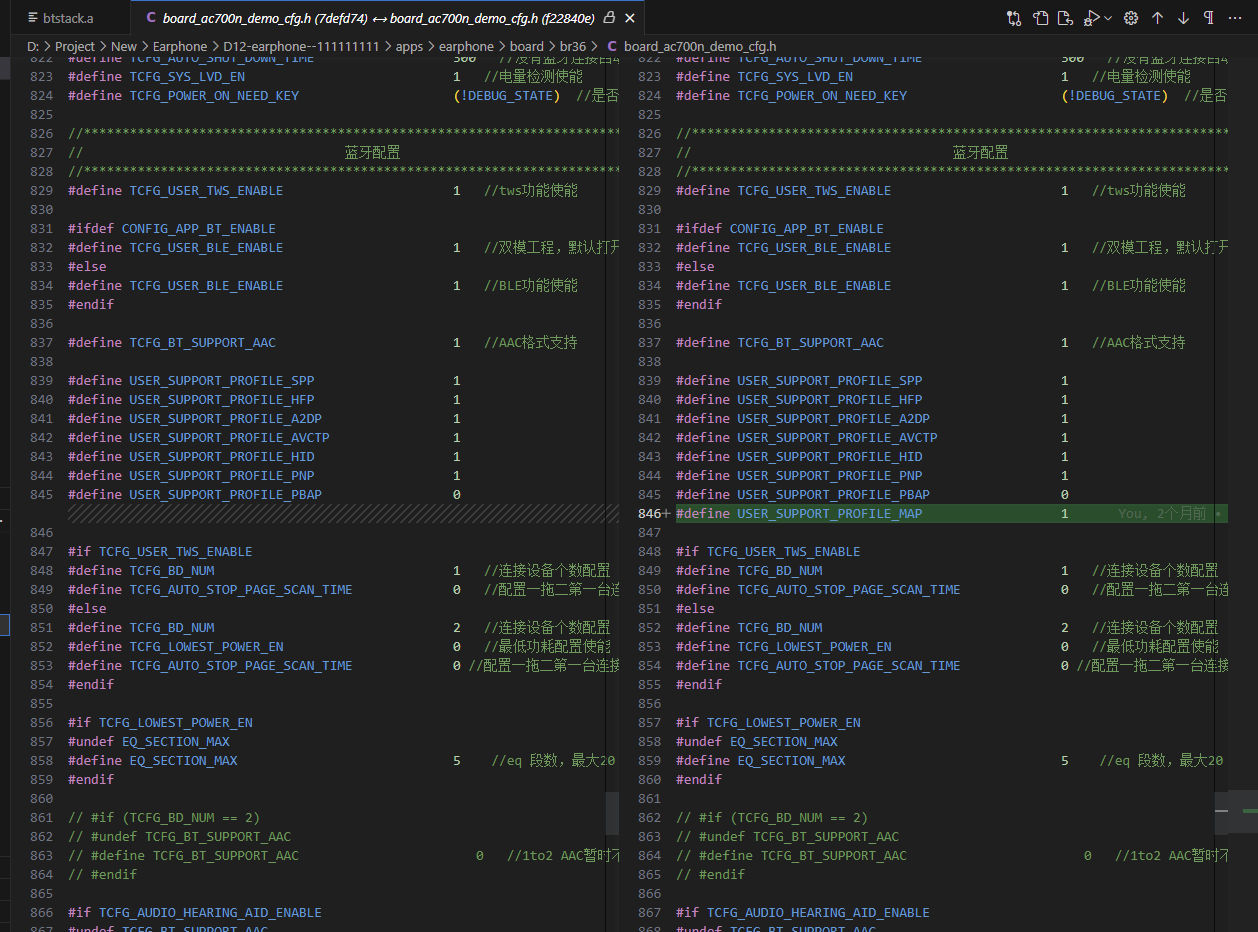
Task: Click the lowercase earphone breadcrumb
Action: [466, 46]
